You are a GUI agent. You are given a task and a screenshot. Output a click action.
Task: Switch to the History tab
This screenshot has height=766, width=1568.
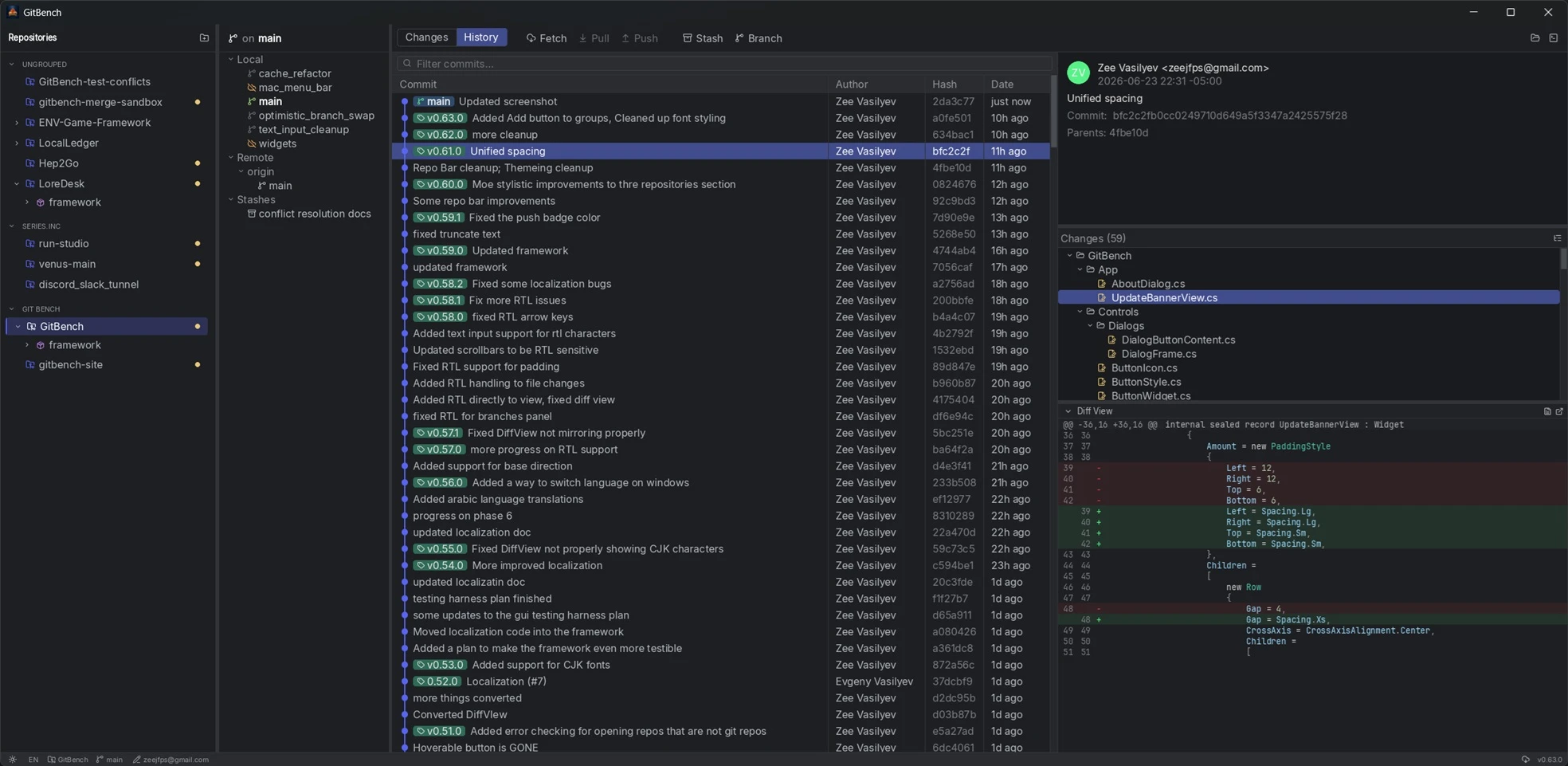click(x=481, y=37)
